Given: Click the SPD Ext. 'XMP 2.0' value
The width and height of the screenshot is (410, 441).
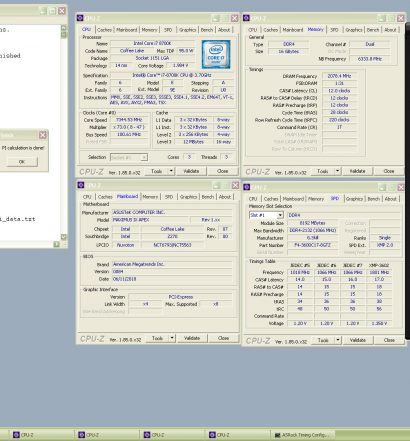Looking at the screenshot, I should pos(385,245).
